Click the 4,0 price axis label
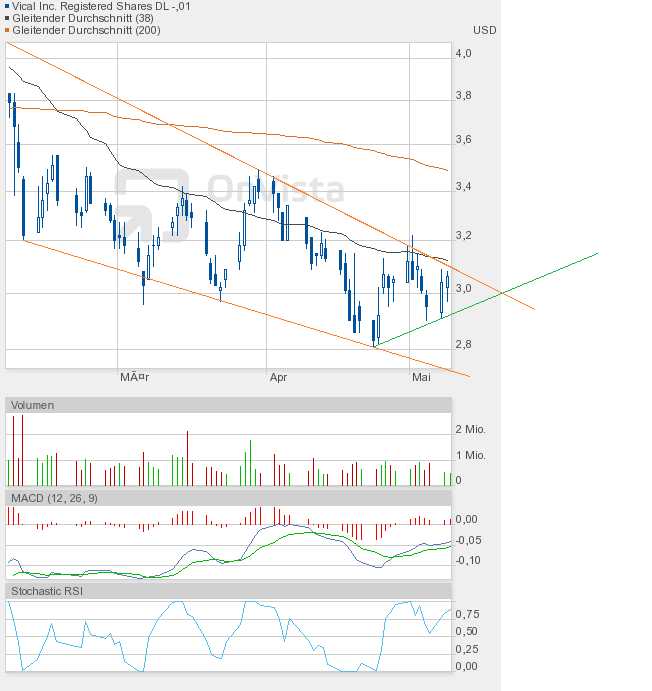This screenshot has height=691, width=652. [x=463, y=53]
